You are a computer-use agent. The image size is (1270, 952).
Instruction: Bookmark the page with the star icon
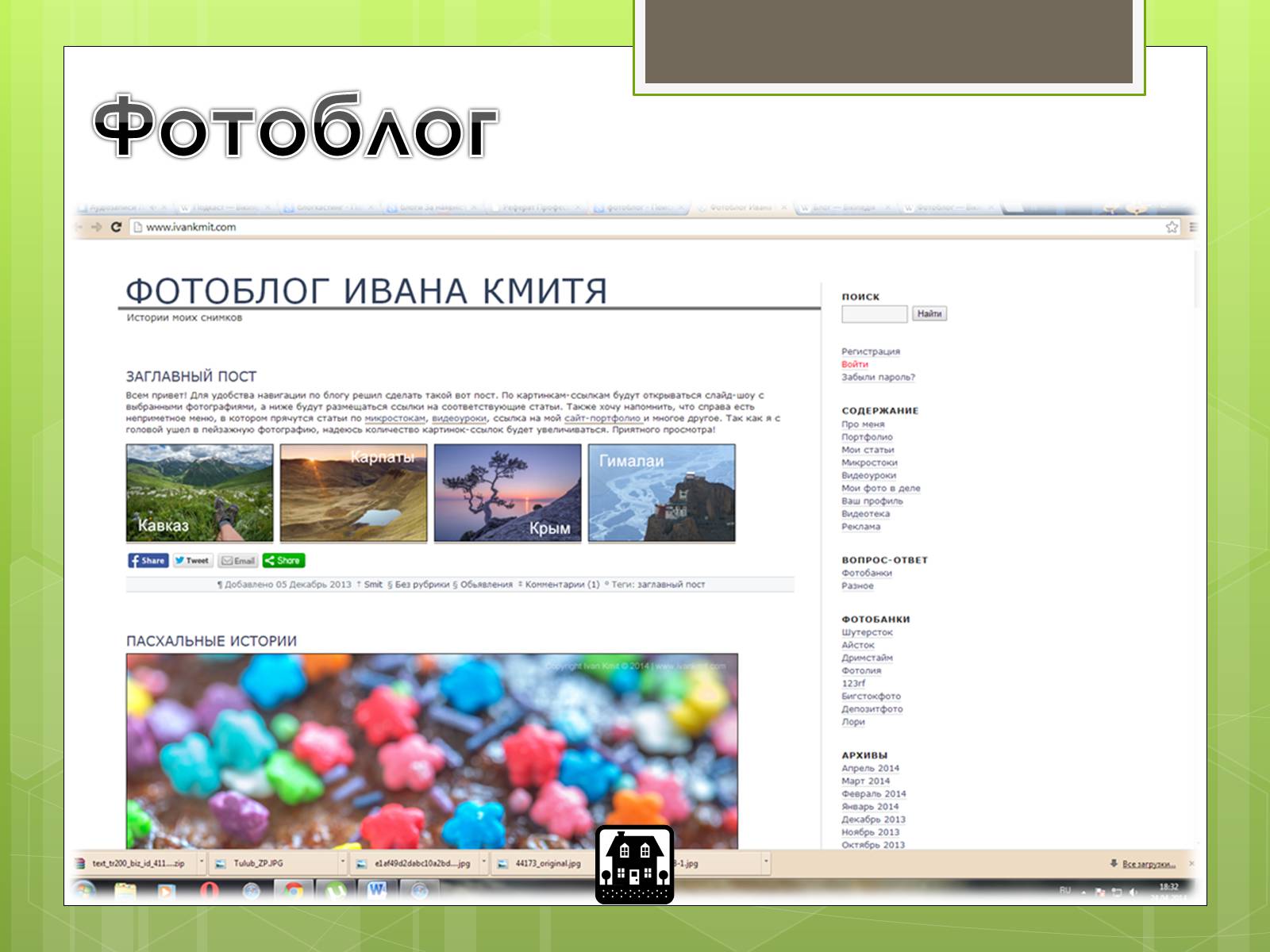1172,227
